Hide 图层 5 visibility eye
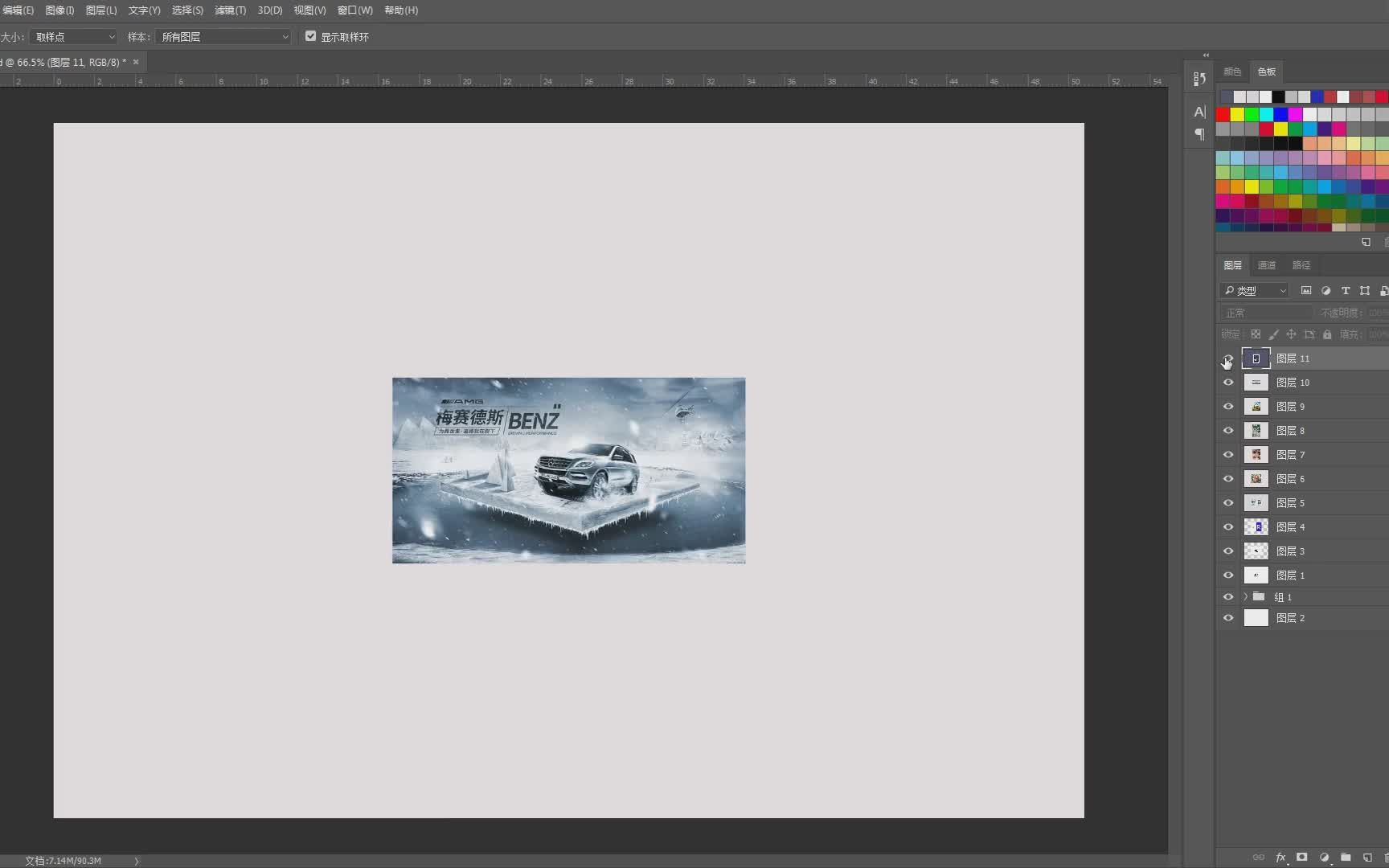This screenshot has width=1389, height=868. [1228, 503]
